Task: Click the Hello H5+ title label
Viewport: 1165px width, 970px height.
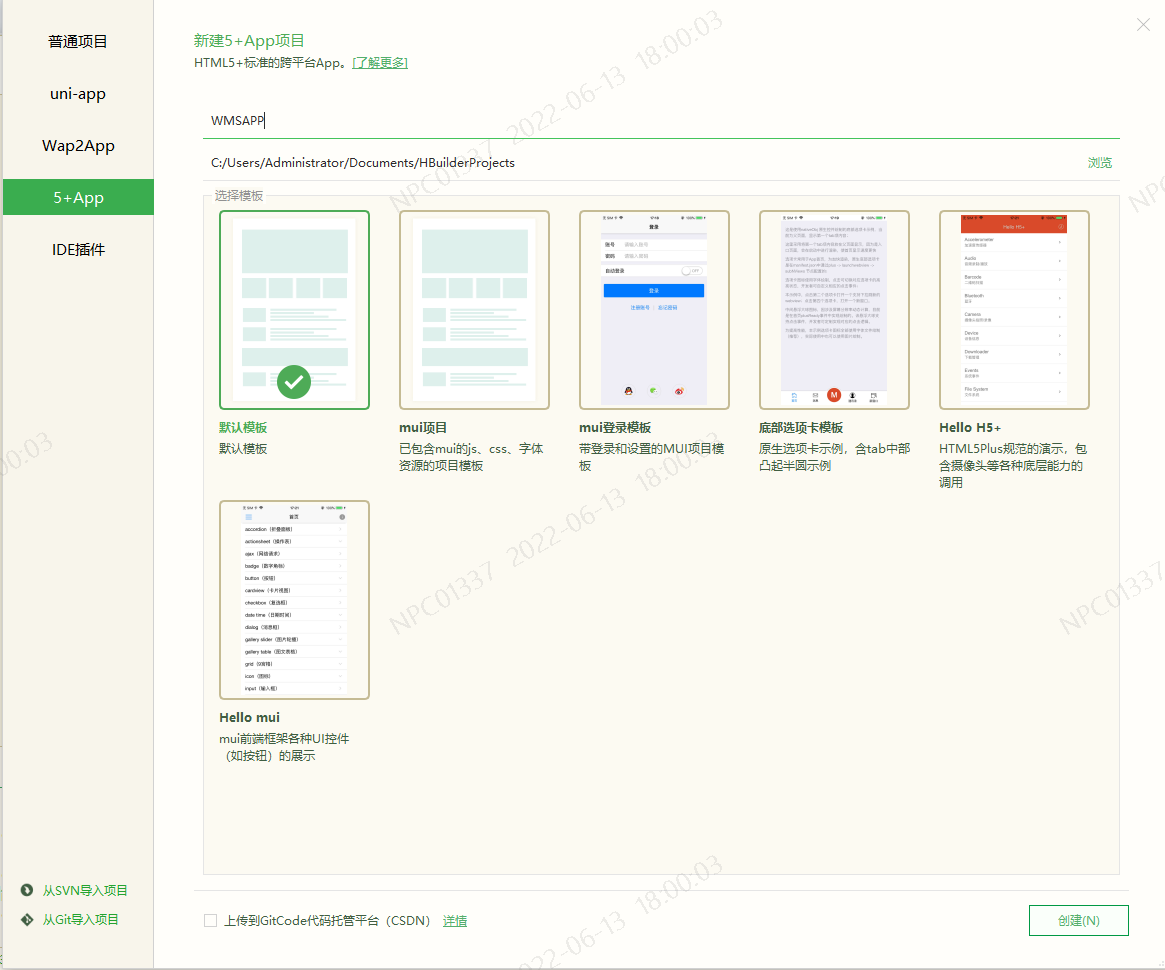Action: (x=970, y=428)
